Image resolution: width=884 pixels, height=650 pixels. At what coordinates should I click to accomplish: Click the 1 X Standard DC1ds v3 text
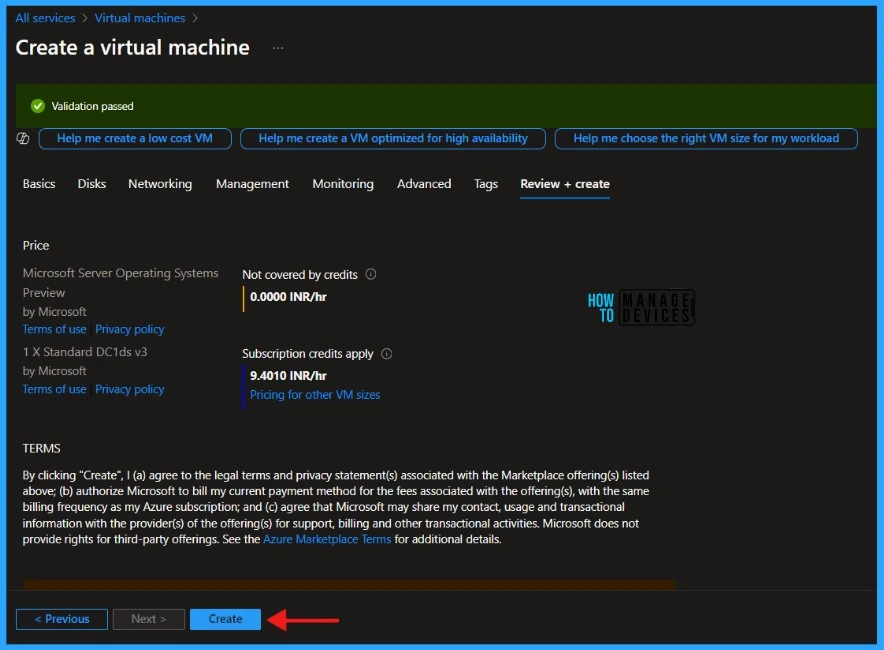85,352
